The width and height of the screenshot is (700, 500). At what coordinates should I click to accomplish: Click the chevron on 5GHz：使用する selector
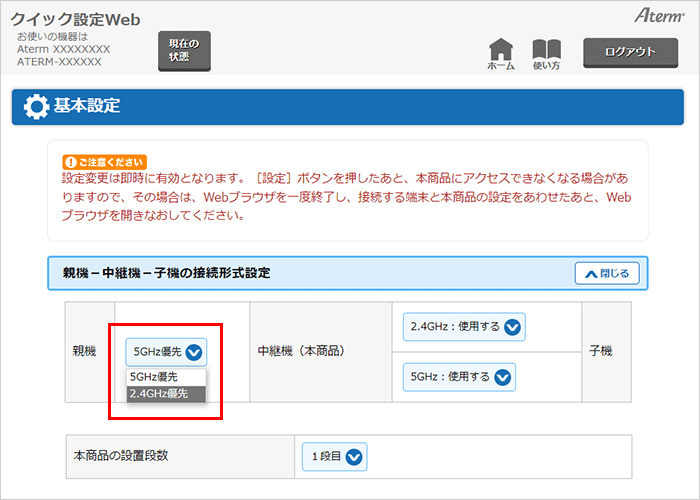point(503,377)
